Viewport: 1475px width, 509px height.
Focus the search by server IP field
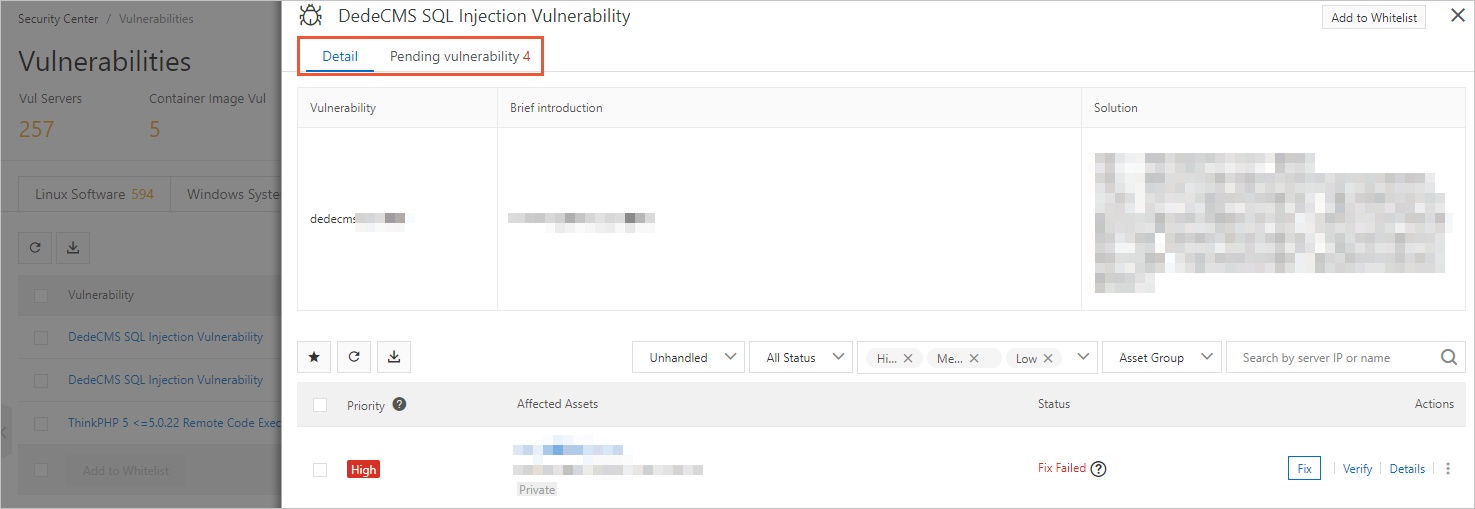pyautogui.click(x=1335, y=357)
